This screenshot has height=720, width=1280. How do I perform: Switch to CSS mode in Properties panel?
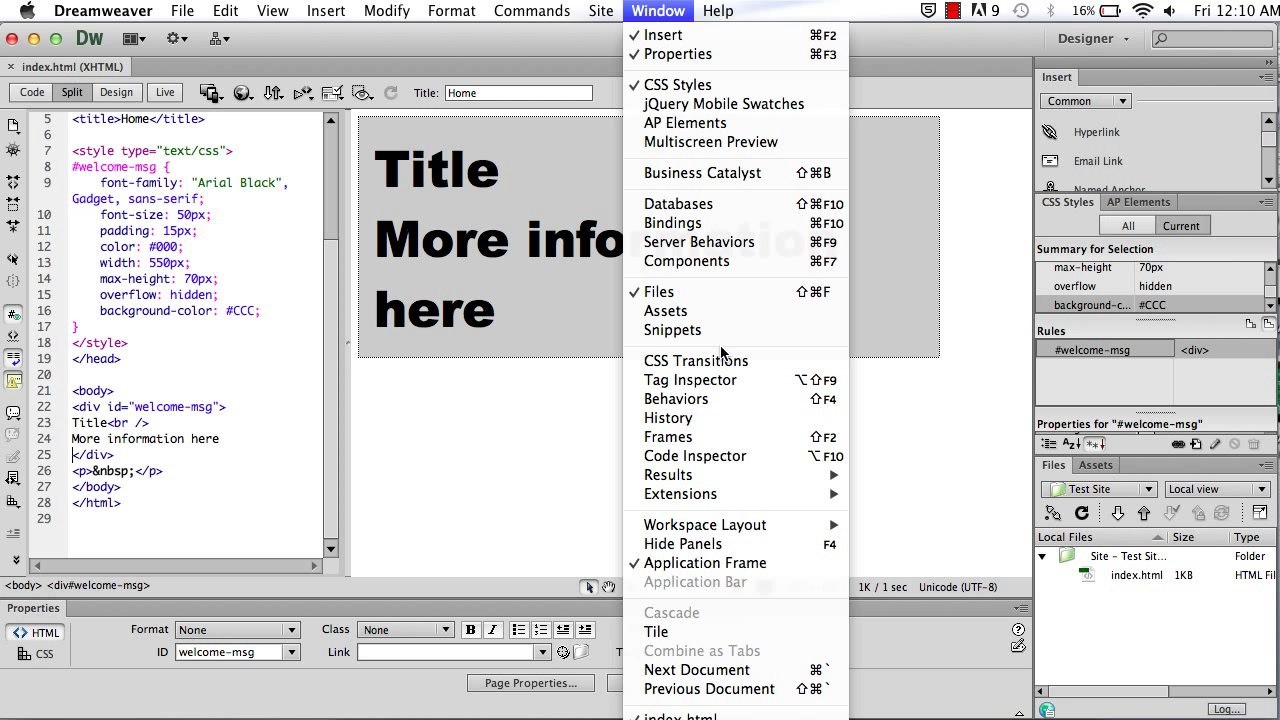[x=35, y=654]
